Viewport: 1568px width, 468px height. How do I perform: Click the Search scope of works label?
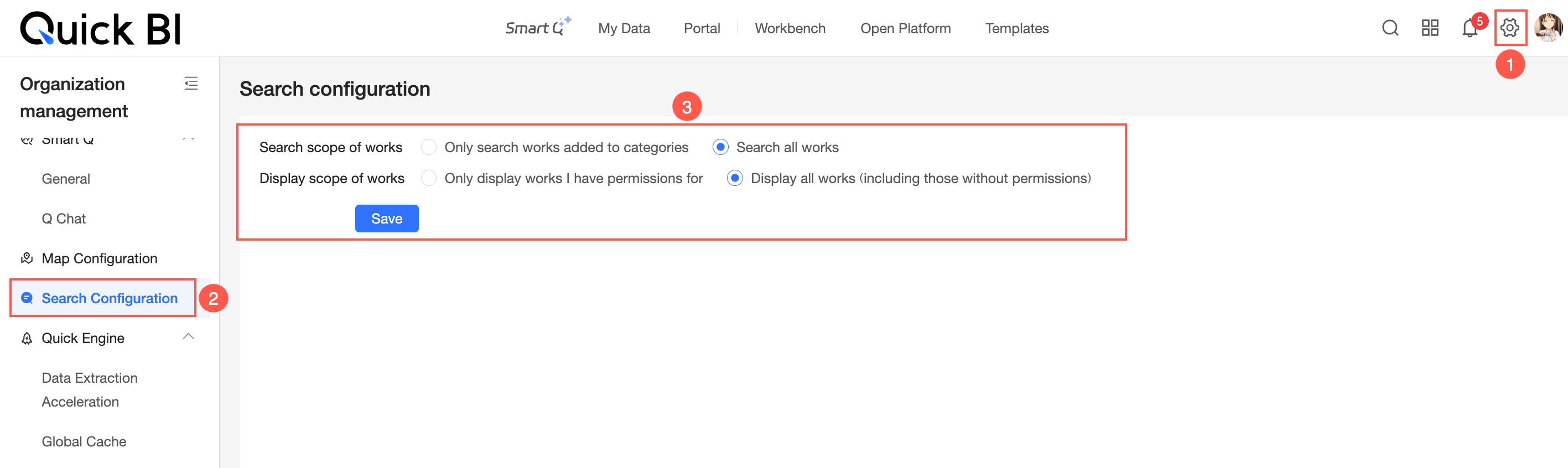click(330, 147)
